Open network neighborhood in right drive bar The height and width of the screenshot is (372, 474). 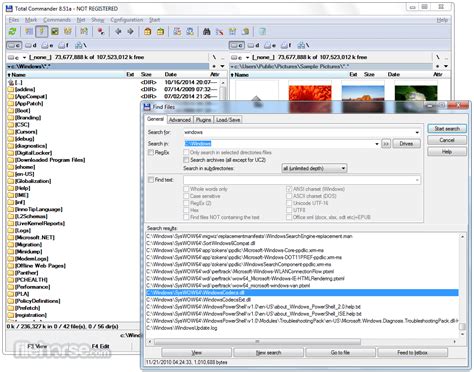tap(303, 45)
